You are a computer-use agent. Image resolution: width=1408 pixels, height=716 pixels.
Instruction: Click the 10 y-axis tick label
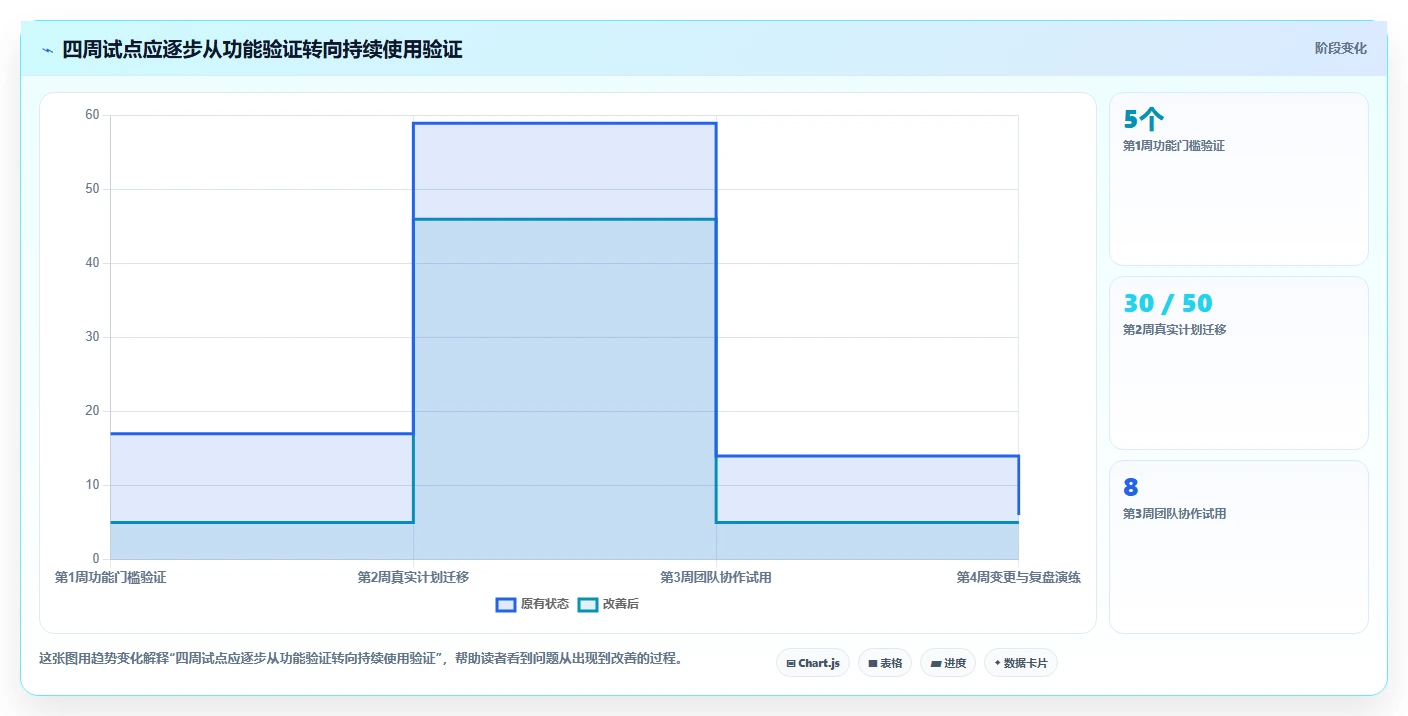[x=92, y=485]
